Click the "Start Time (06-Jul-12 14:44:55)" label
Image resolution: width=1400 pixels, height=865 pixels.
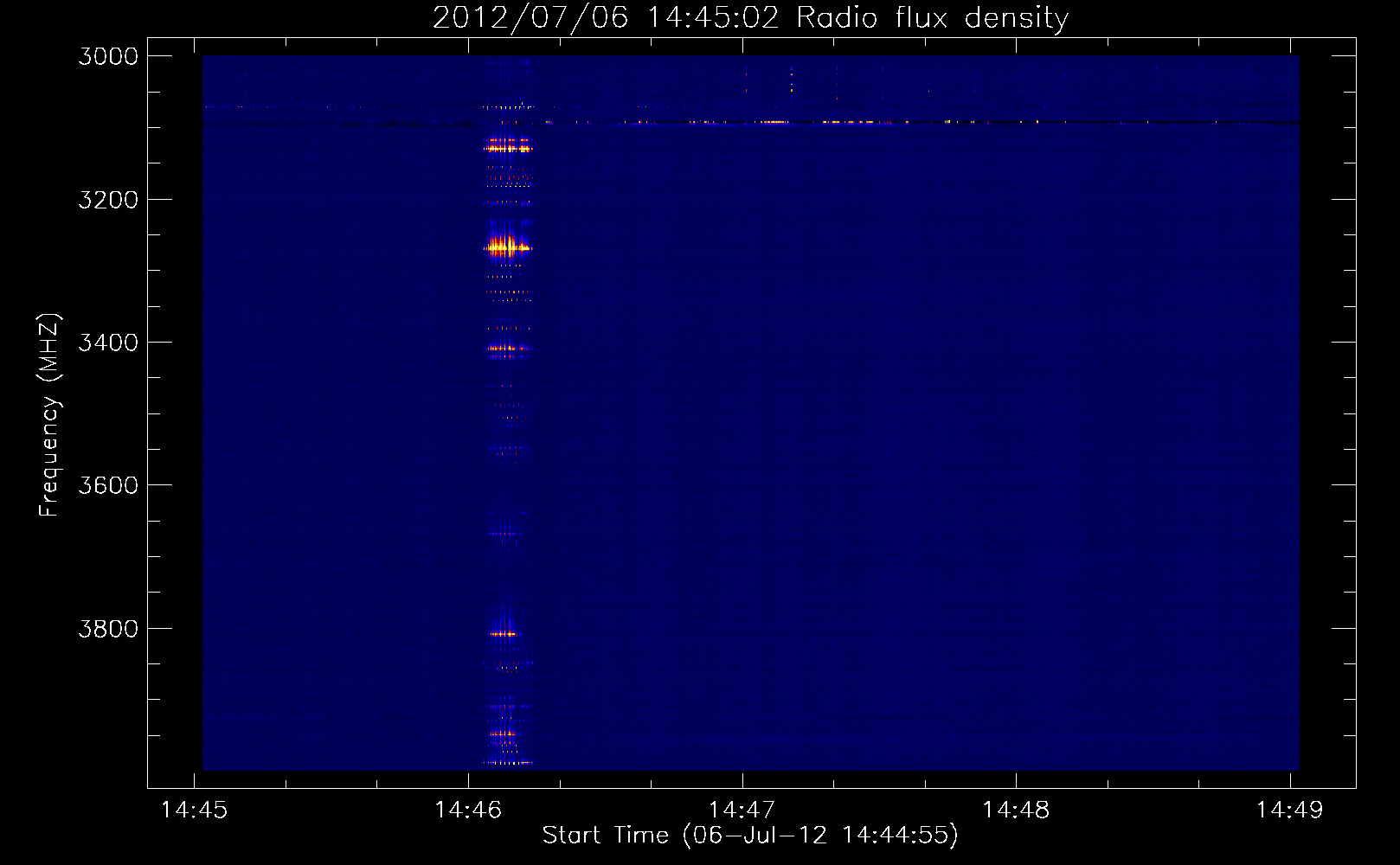pos(750,836)
